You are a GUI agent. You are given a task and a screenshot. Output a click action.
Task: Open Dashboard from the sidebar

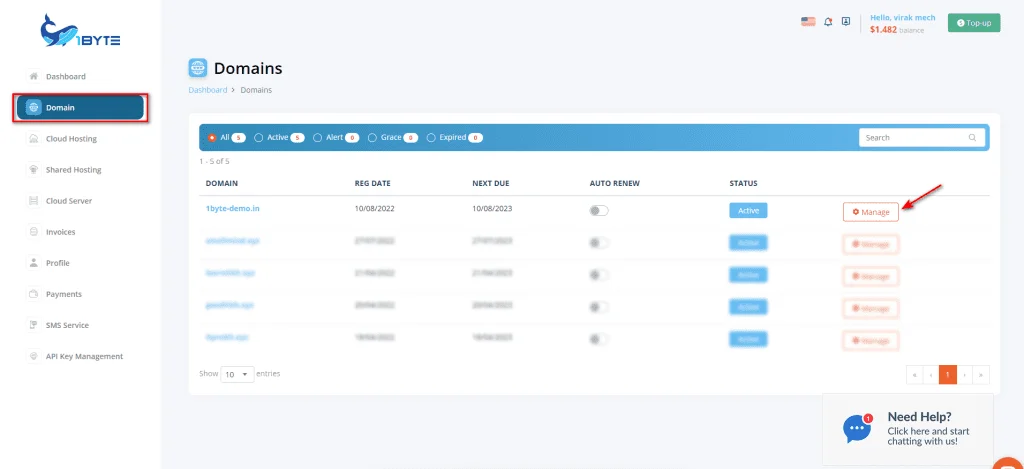(x=65, y=76)
